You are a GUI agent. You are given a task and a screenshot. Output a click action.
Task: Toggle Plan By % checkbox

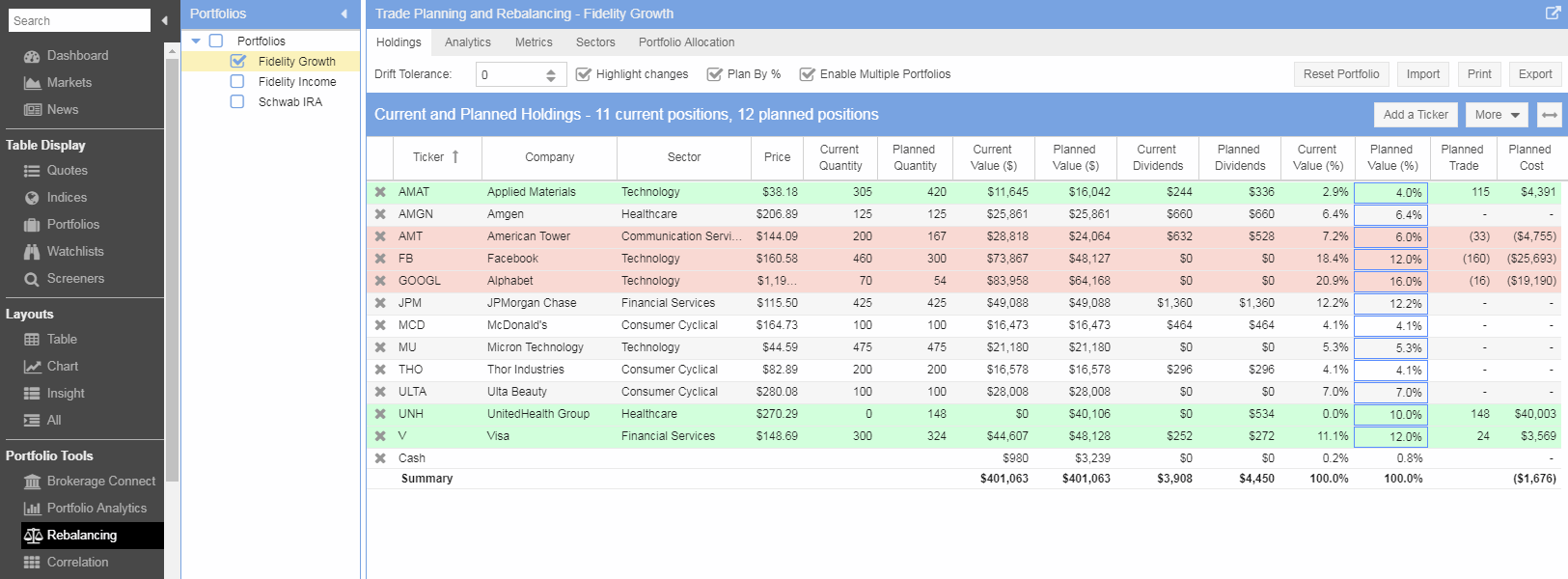714,74
